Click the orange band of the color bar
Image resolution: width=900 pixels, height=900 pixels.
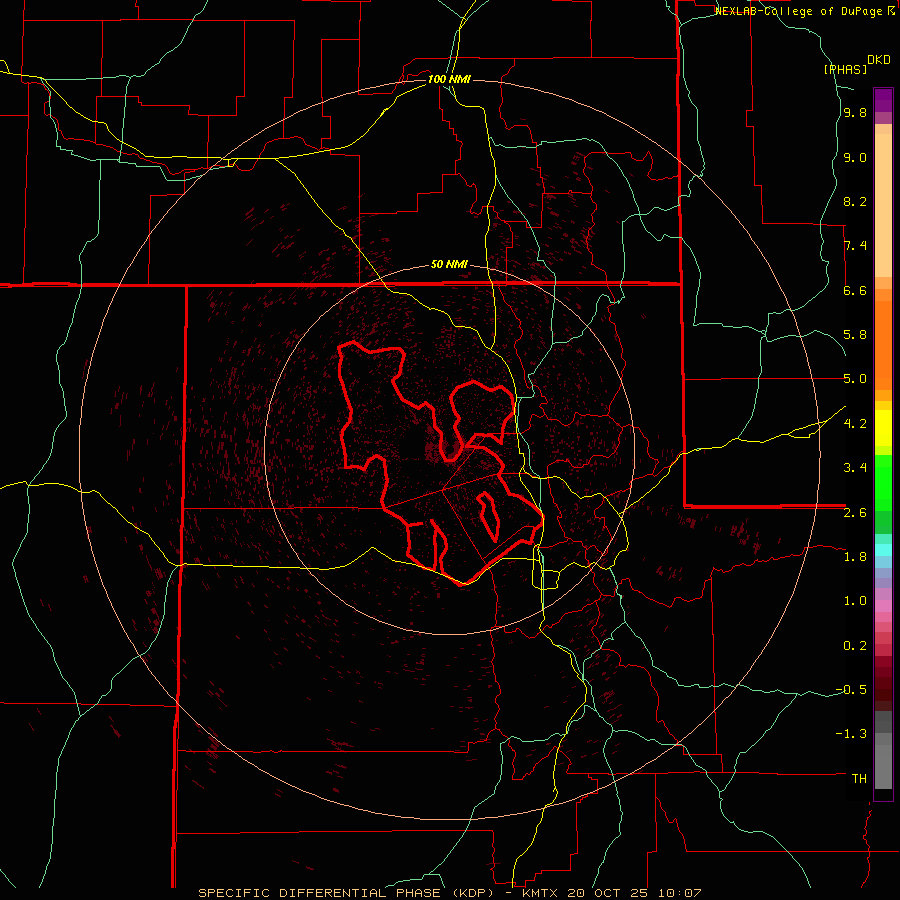883,346
